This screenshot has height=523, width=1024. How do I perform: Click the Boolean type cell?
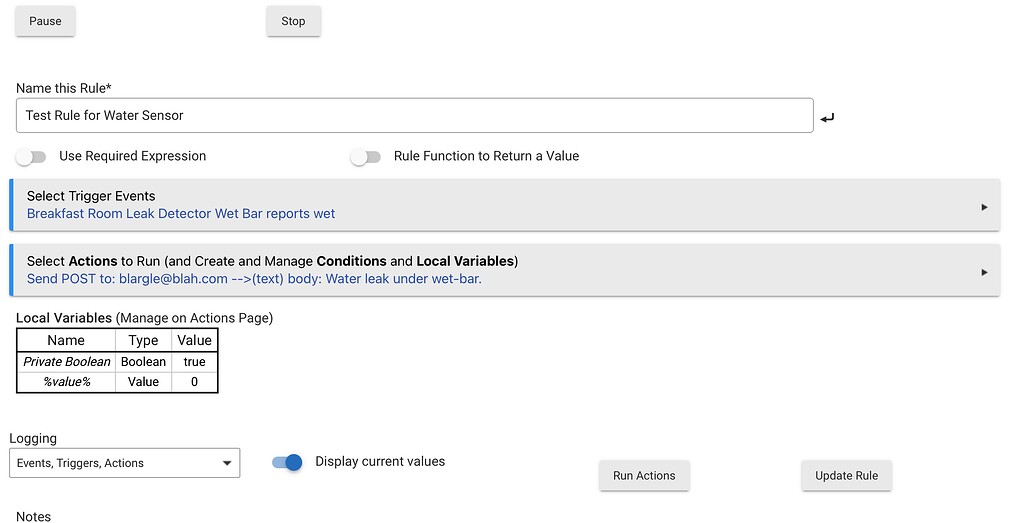click(x=144, y=362)
